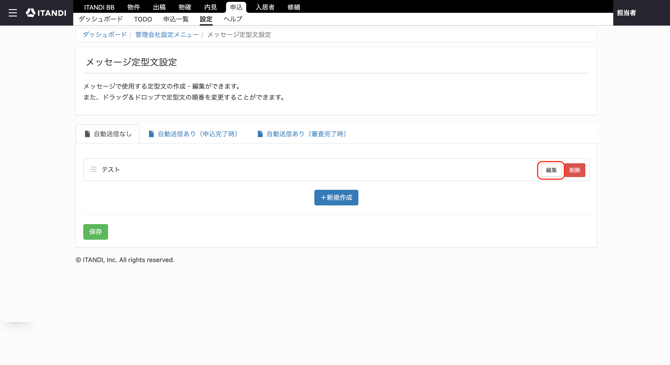Click document icon of 自動送信あり（申込完了時）
Image resolution: width=670 pixels, height=365 pixels.
pyautogui.click(x=151, y=134)
